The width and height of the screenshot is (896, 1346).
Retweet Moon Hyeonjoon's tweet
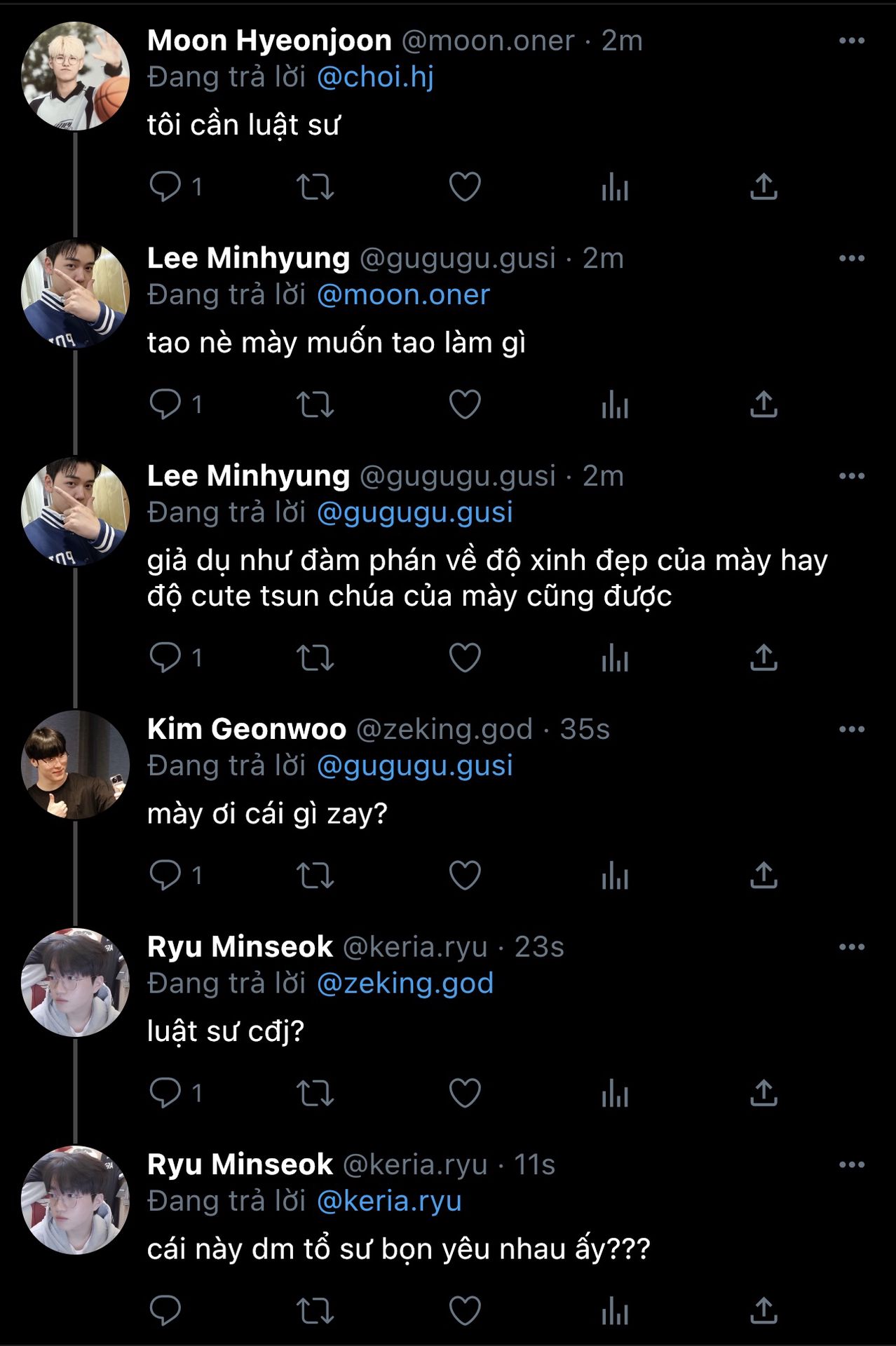pyautogui.click(x=315, y=187)
